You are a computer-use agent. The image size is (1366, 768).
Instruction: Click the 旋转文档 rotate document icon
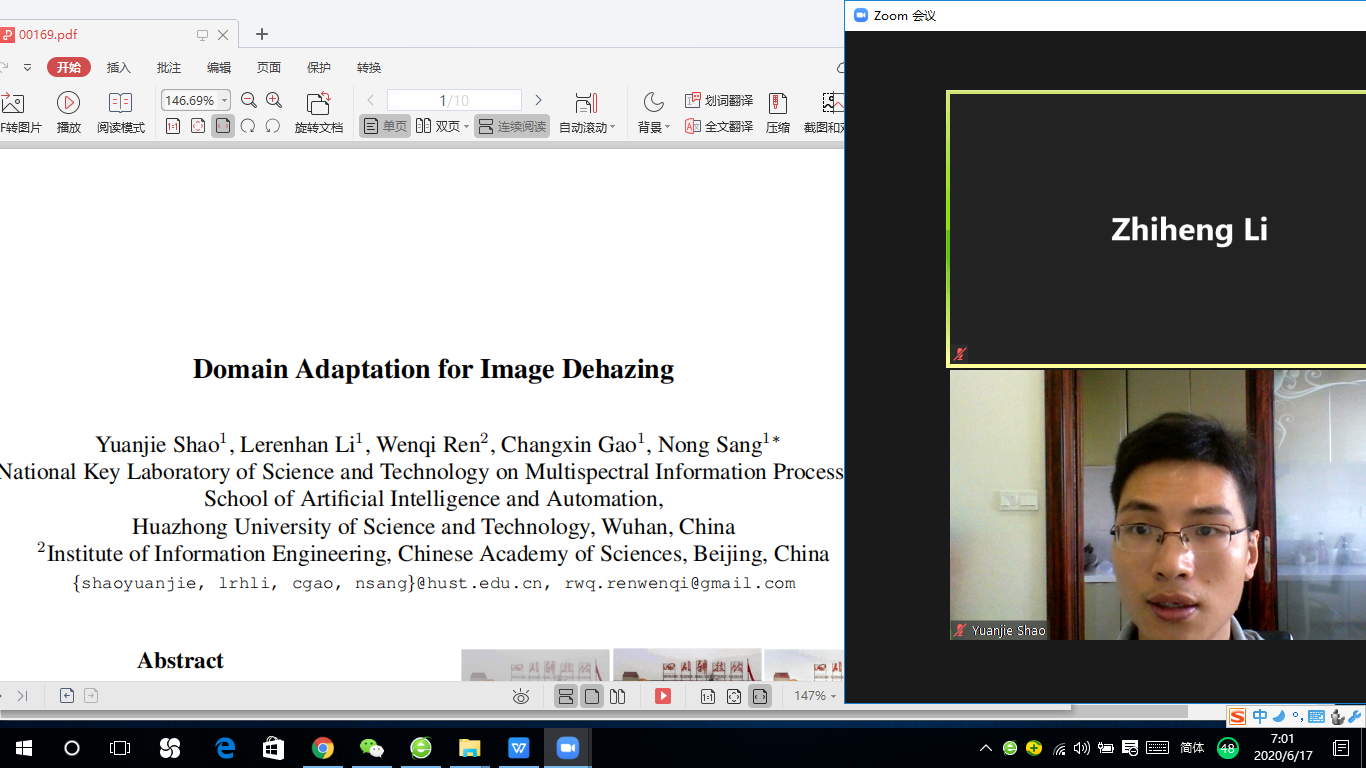(x=318, y=103)
